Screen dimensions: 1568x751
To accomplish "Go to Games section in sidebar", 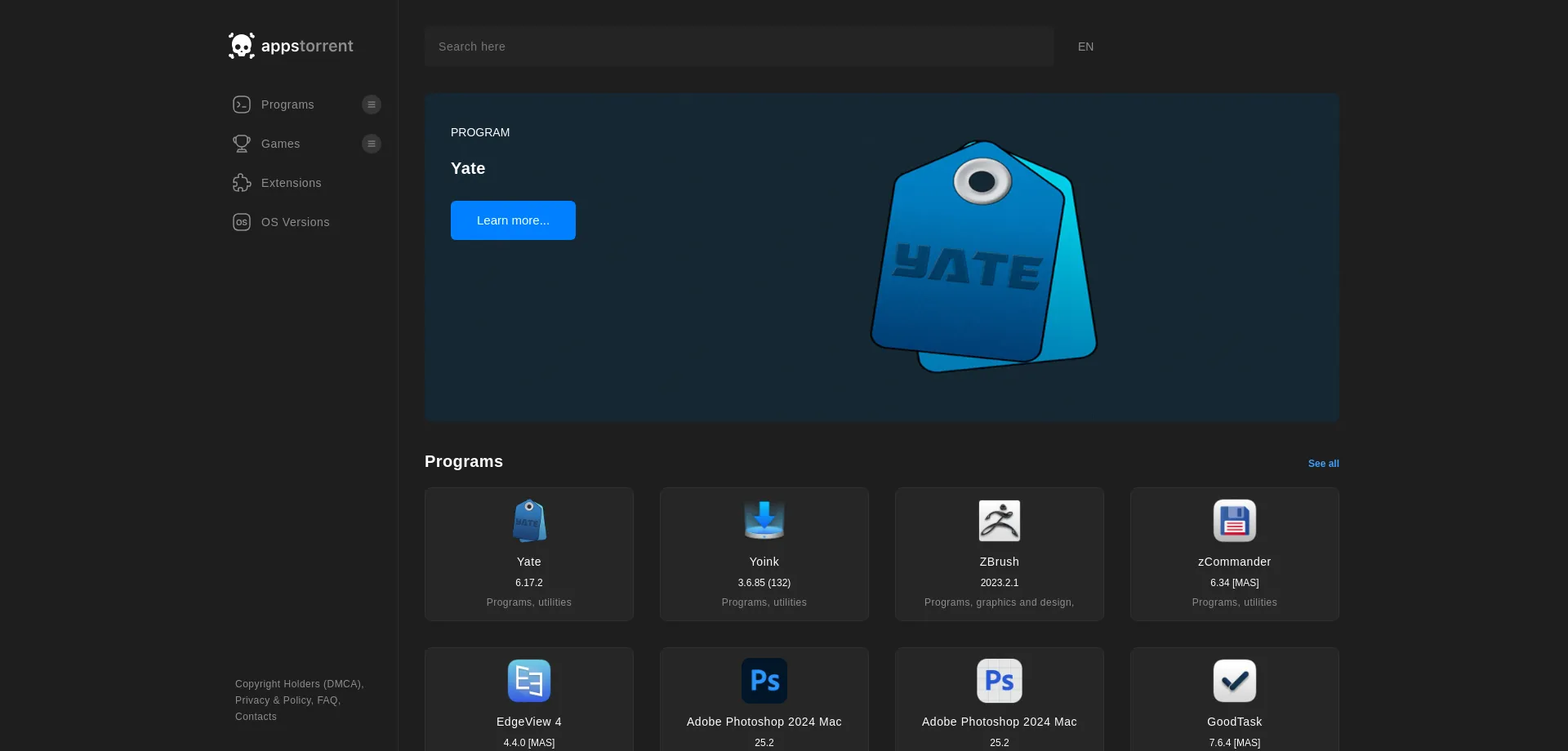I will point(281,144).
